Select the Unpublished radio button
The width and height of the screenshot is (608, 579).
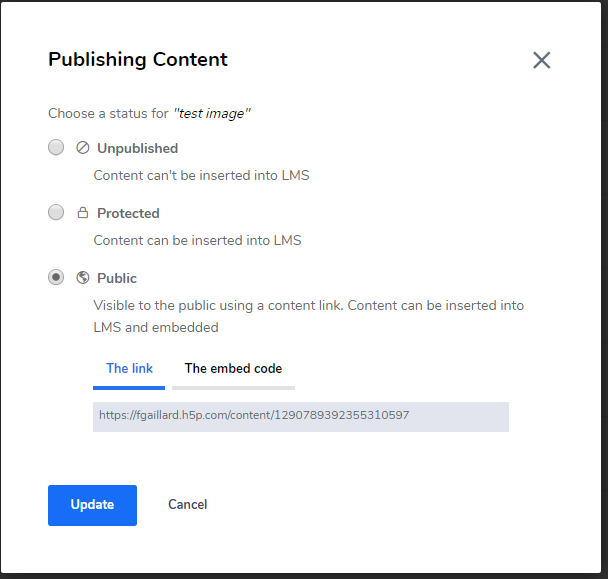point(56,147)
